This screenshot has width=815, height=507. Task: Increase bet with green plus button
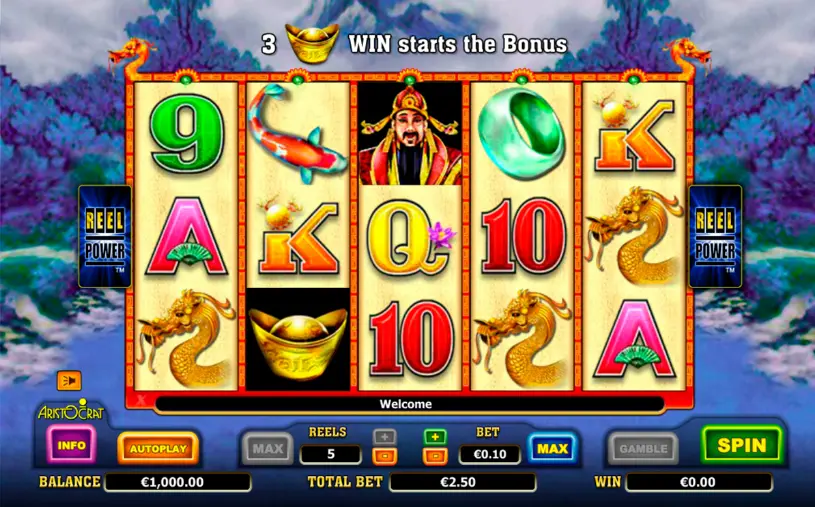pos(435,437)
